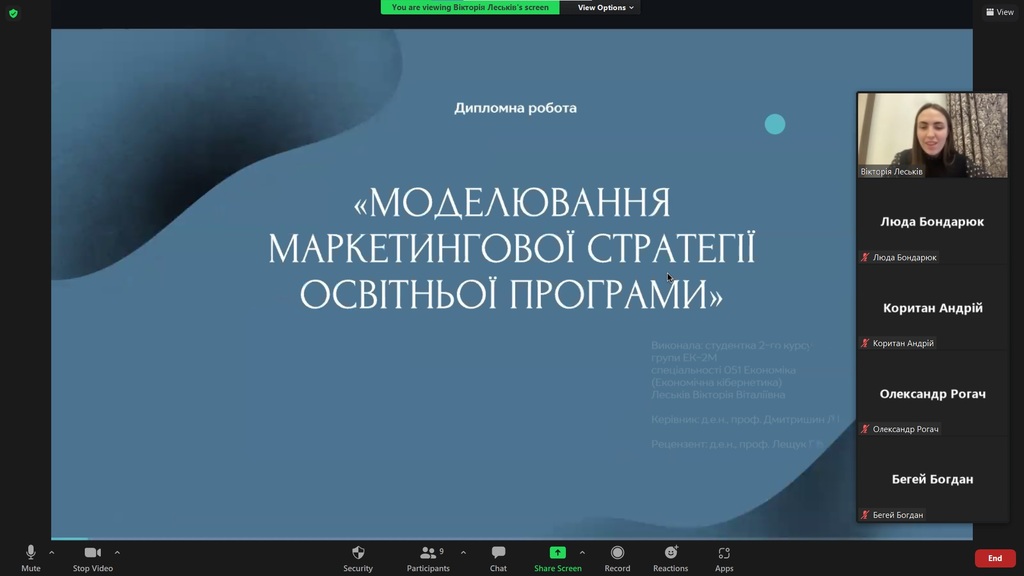This screenshot has height=576, width=1024.
Task: Select Вікторія Леськів's video thumbnail
Action: tap(932, 135)
